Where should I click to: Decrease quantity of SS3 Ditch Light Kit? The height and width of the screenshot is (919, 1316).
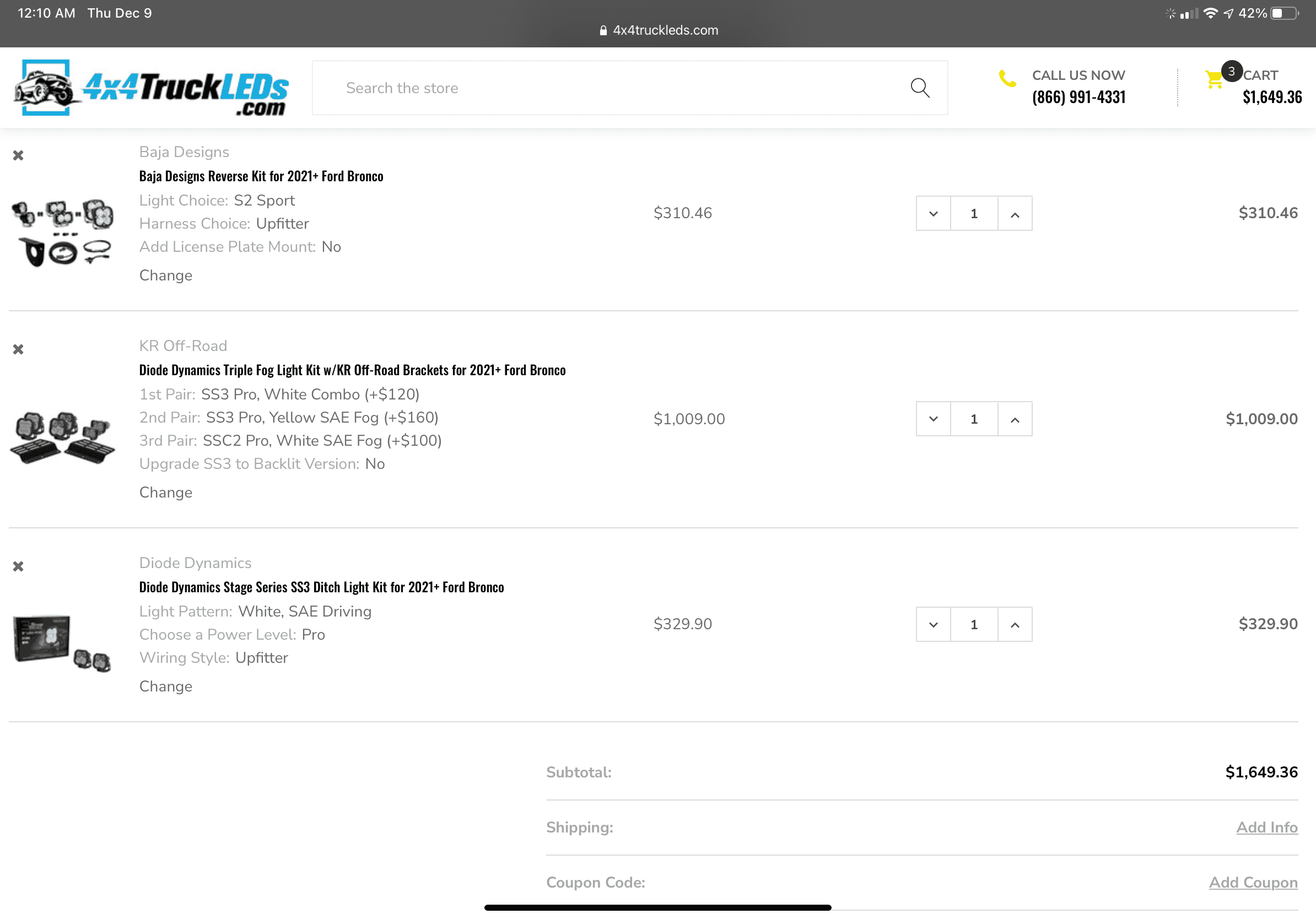933,624
